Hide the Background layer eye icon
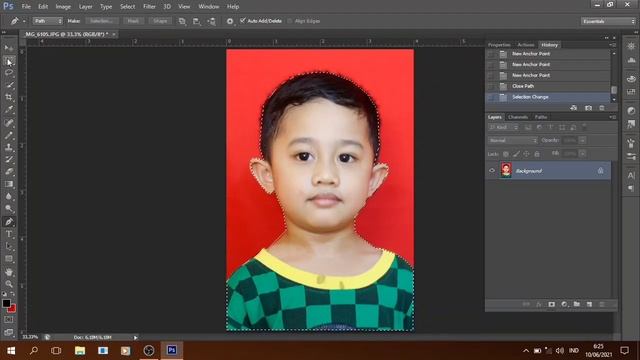The width and height of the screenshot is (640, 360). click(492, 171)
